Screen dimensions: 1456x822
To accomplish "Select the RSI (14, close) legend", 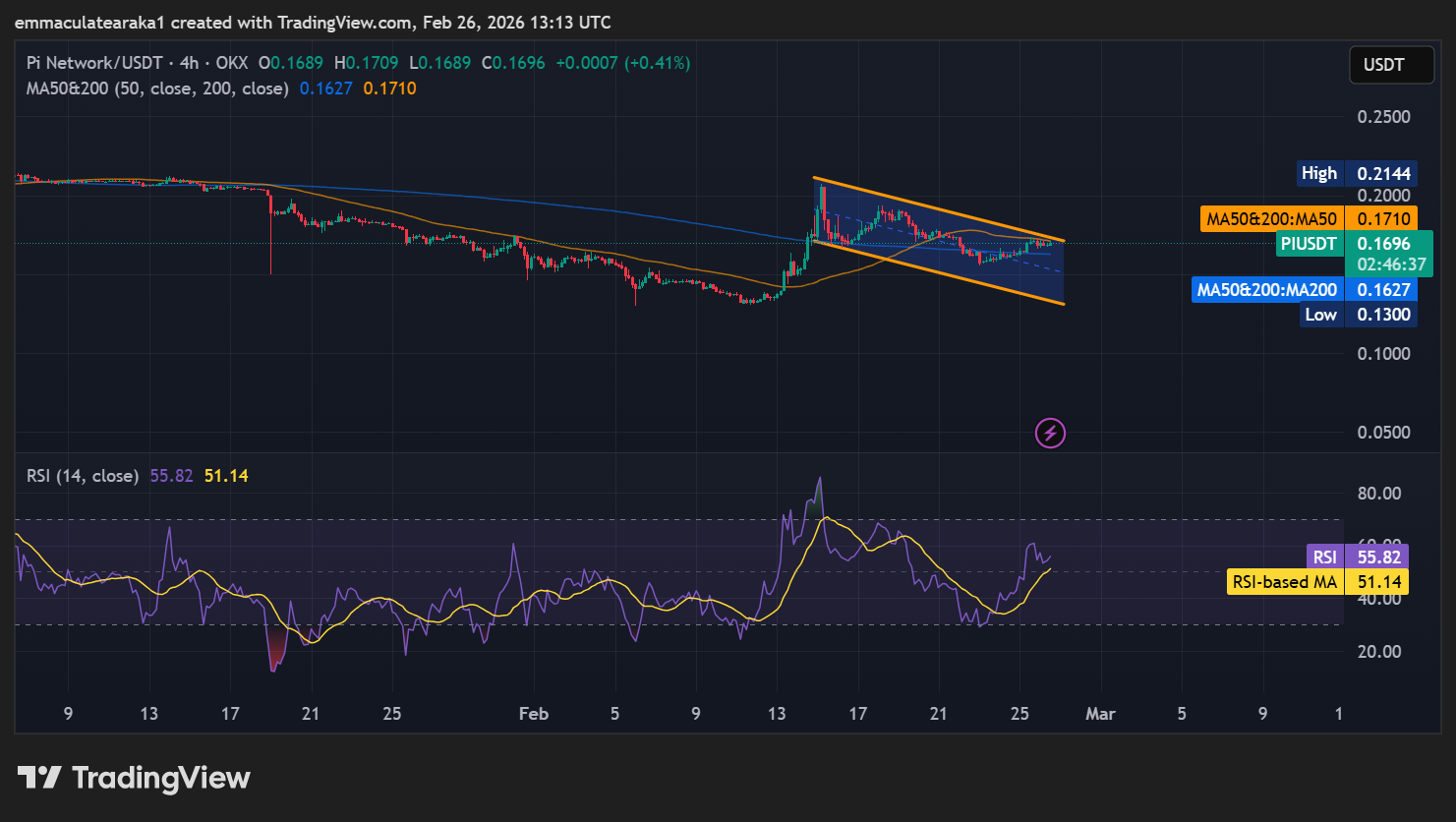I will coord(83,476).
